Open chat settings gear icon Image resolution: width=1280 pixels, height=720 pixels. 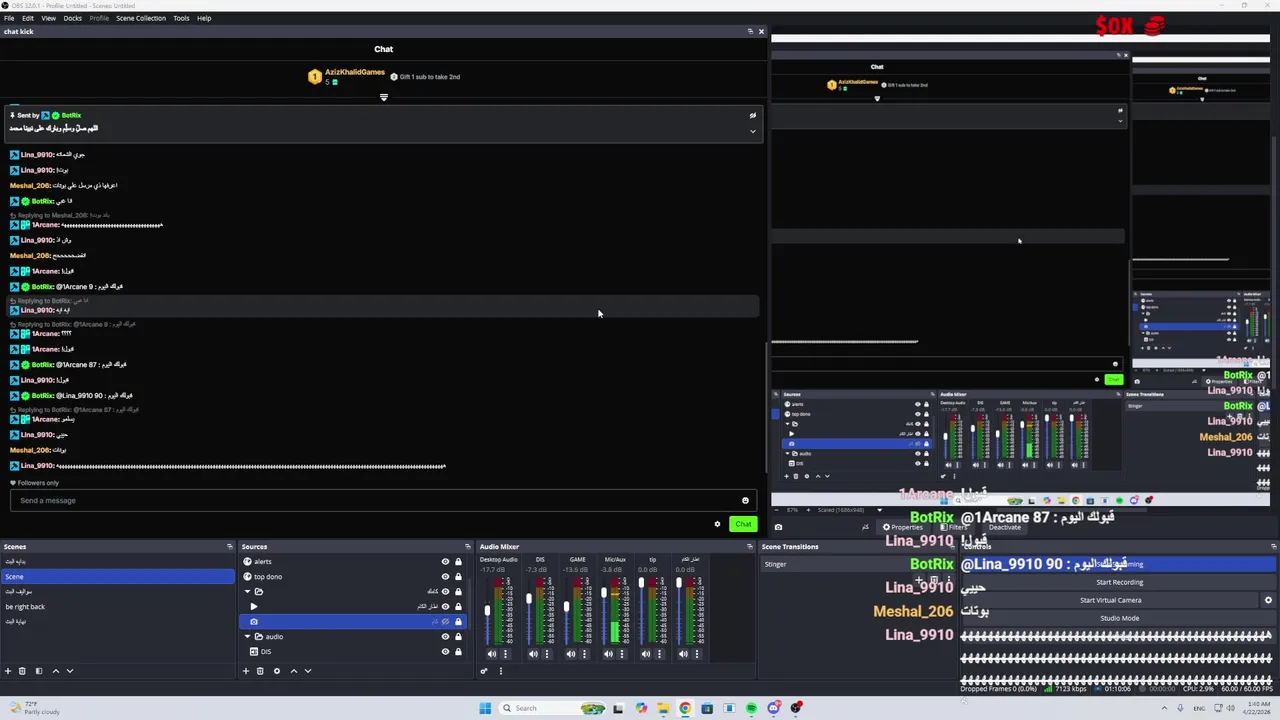point(717,524)
